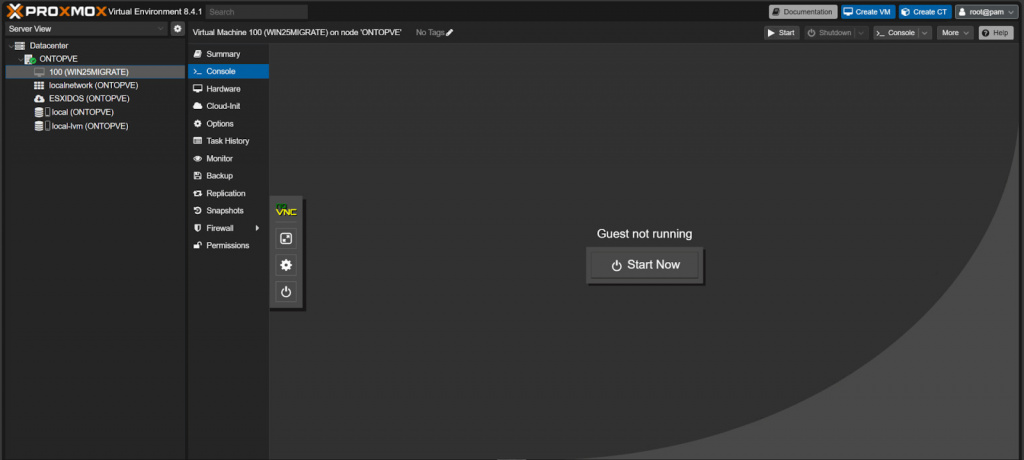Click the Replication arrows icon
The width and height of the screenshot is (1024, 460).
[x=198, y=193]
